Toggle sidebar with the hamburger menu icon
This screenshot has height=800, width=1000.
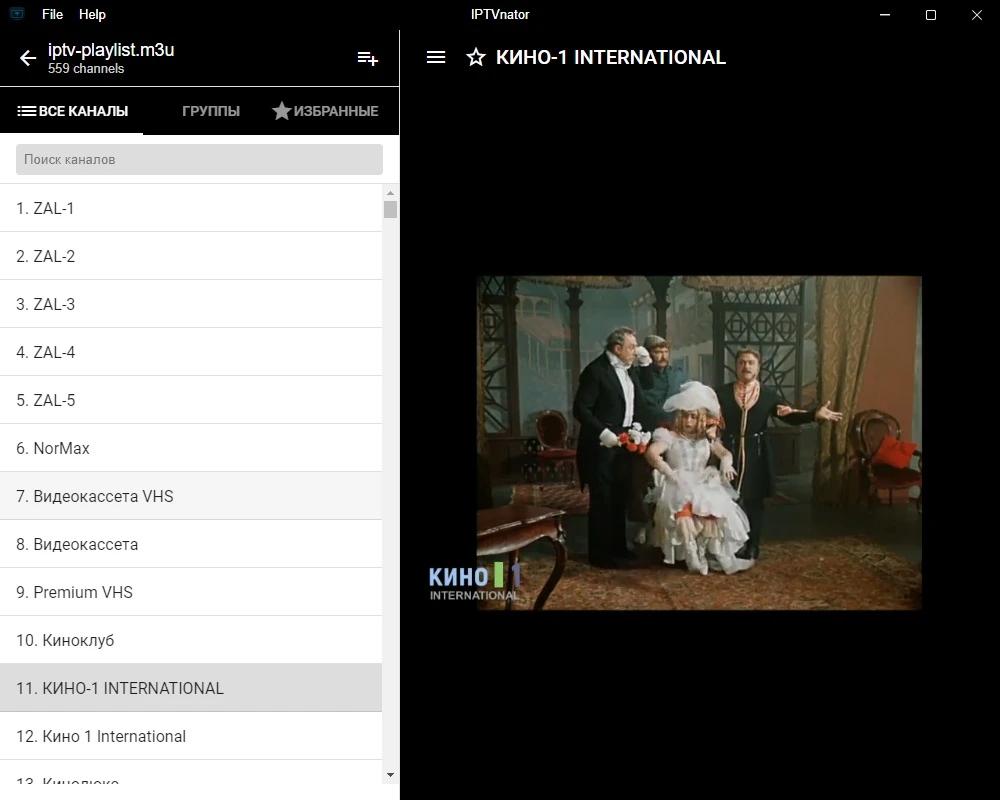(x=436, y=57)
